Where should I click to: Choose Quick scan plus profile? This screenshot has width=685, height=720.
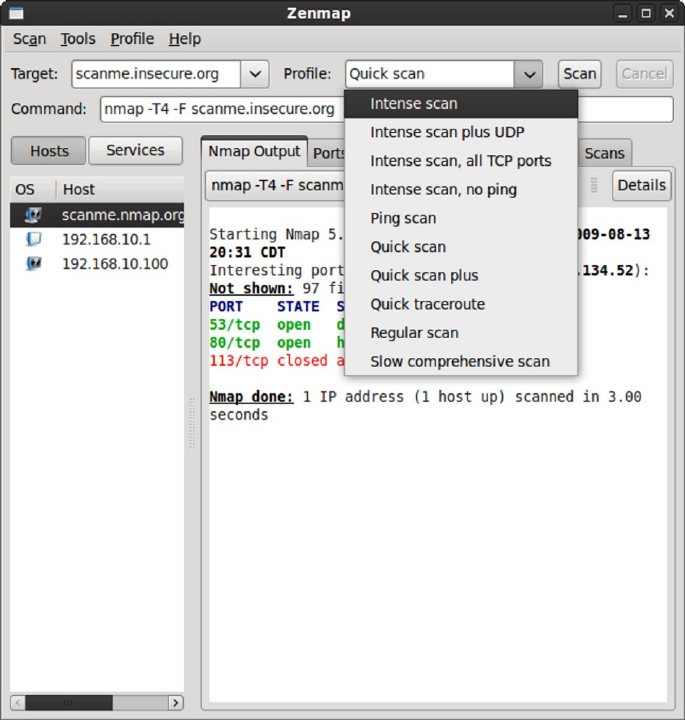(461, 276)
